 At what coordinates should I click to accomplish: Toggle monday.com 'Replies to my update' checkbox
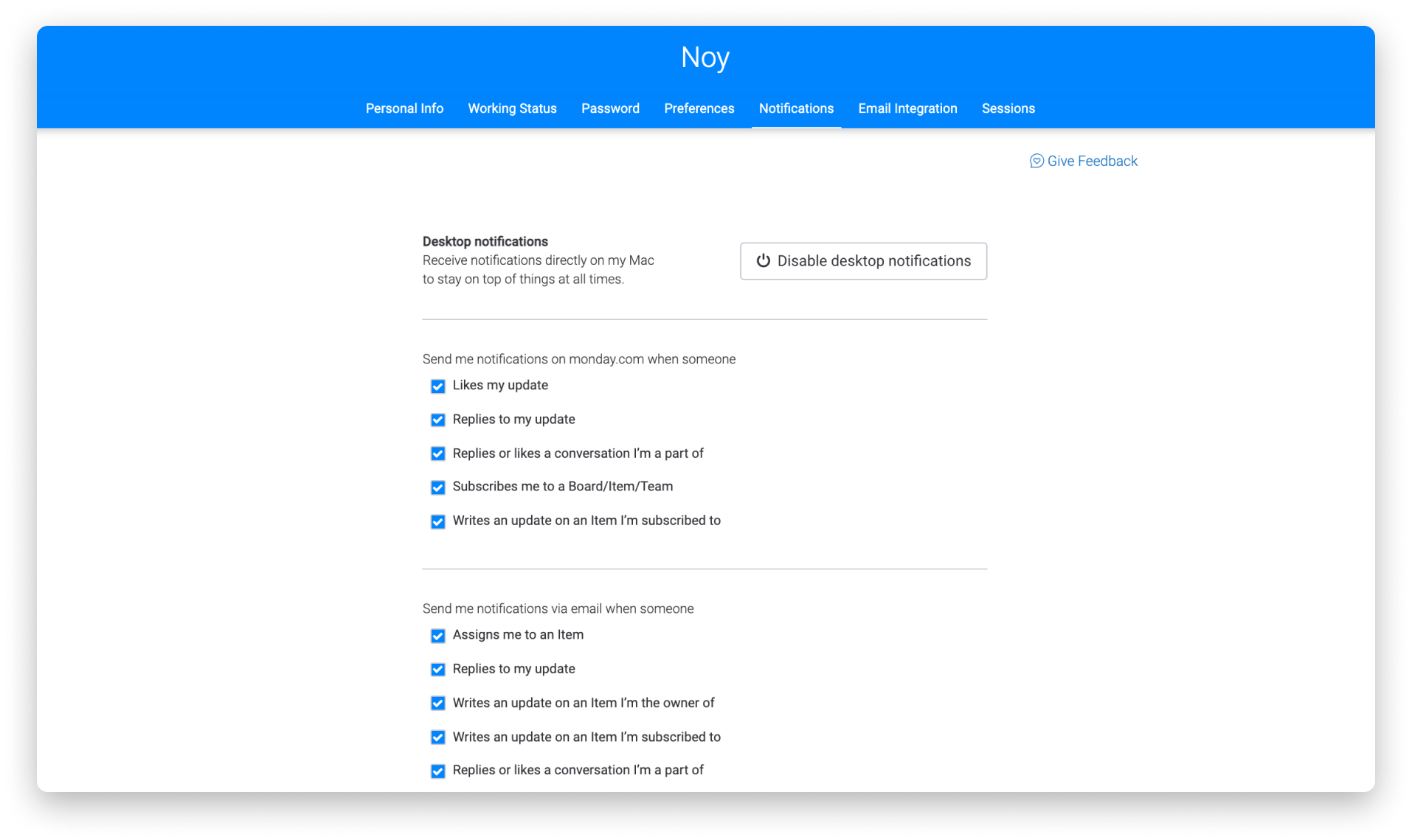437,420
